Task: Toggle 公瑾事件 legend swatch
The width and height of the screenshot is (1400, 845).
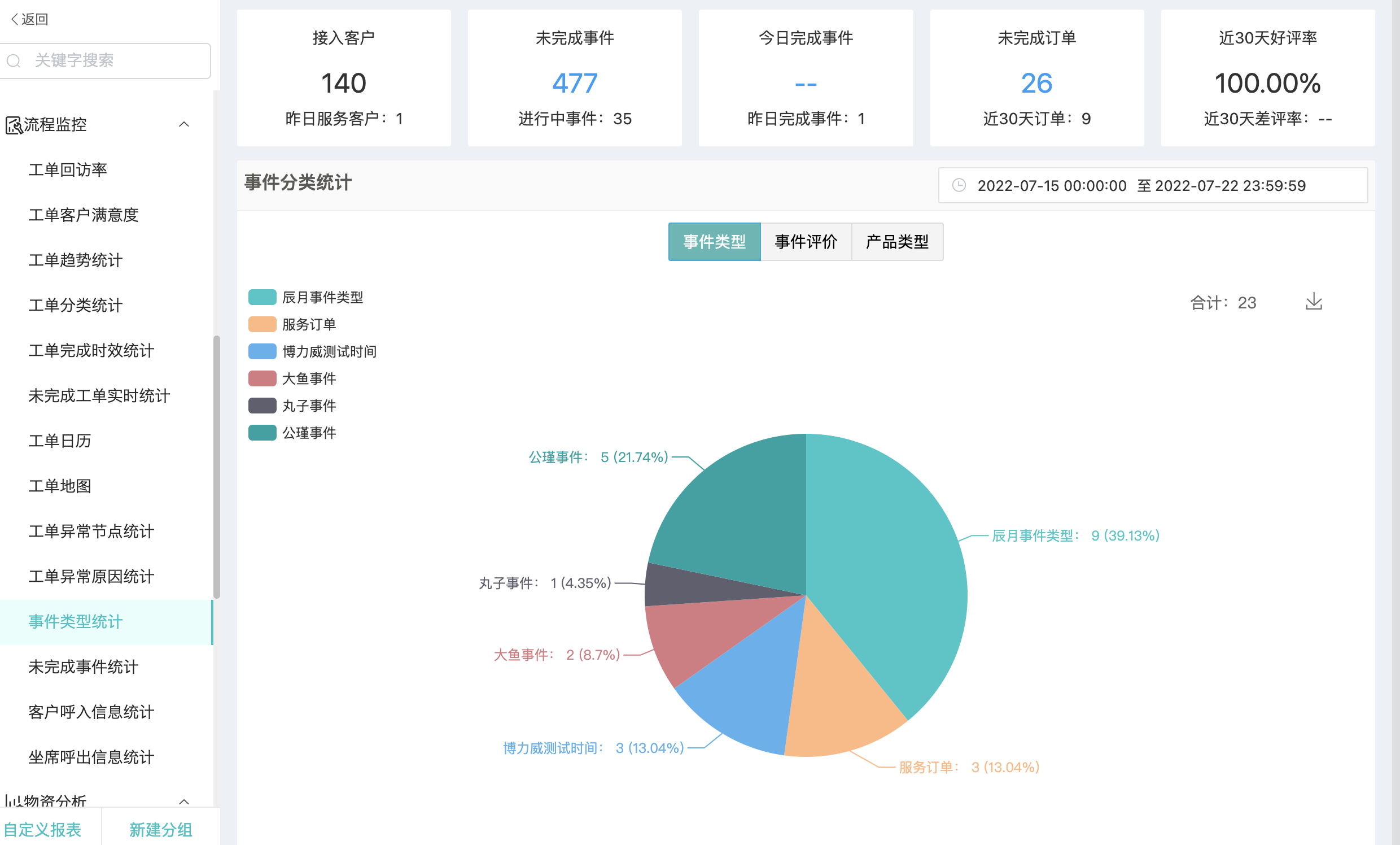Action: coord(262,433)
